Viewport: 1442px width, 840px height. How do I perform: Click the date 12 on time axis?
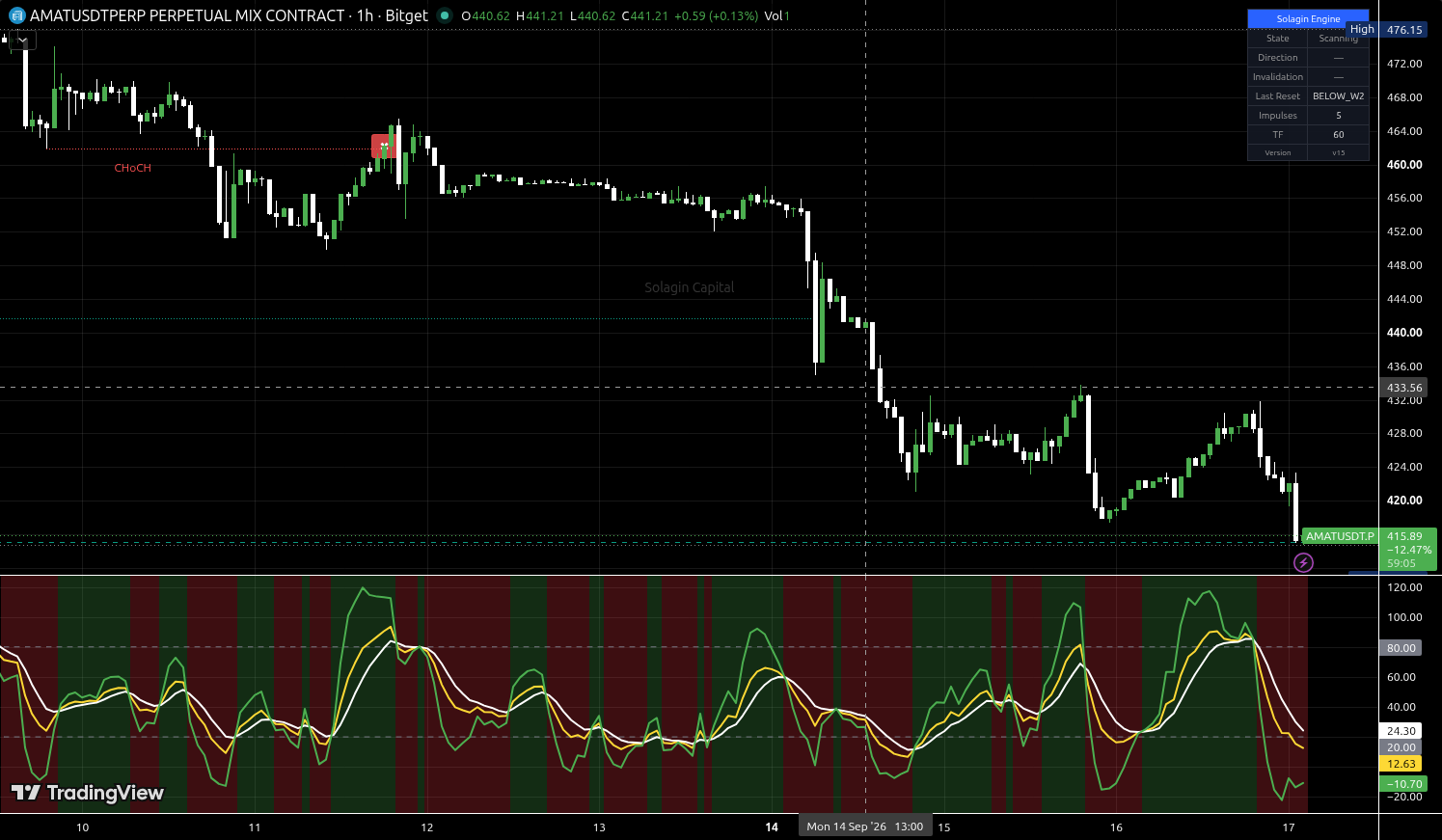click(427, 827)
